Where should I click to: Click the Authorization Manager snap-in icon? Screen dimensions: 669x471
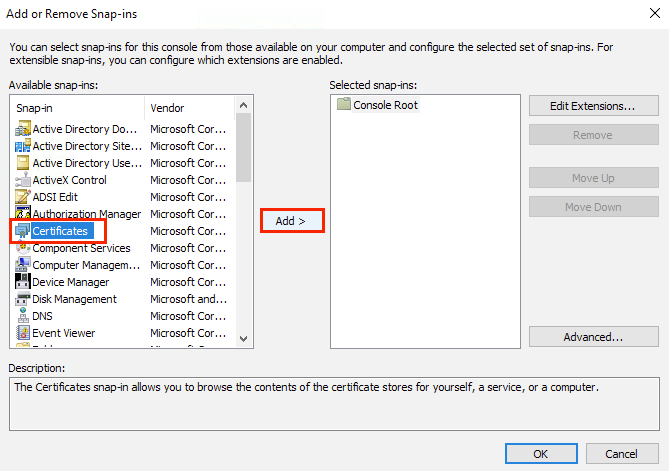(x=23, y=214)
